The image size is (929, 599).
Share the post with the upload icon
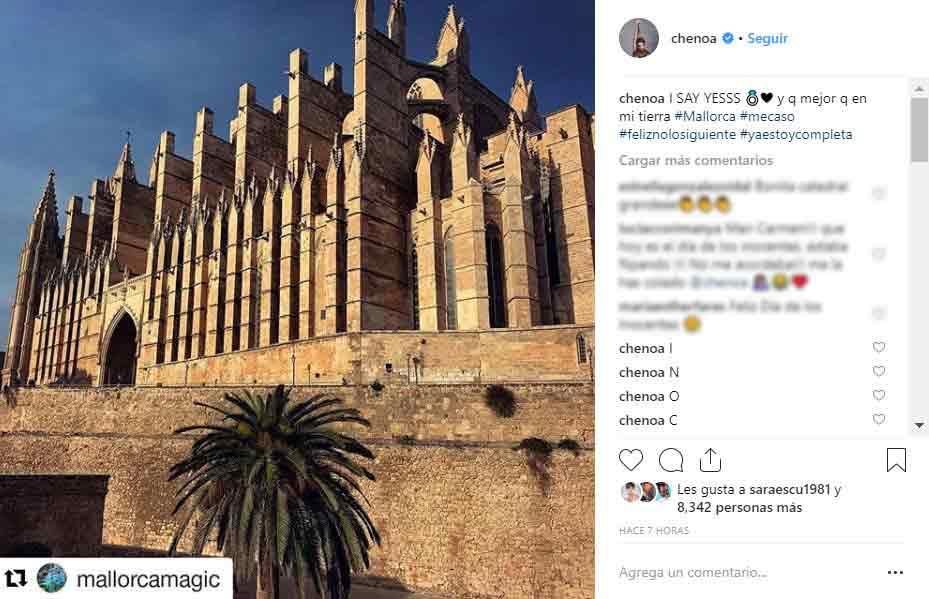pos(710,460)
